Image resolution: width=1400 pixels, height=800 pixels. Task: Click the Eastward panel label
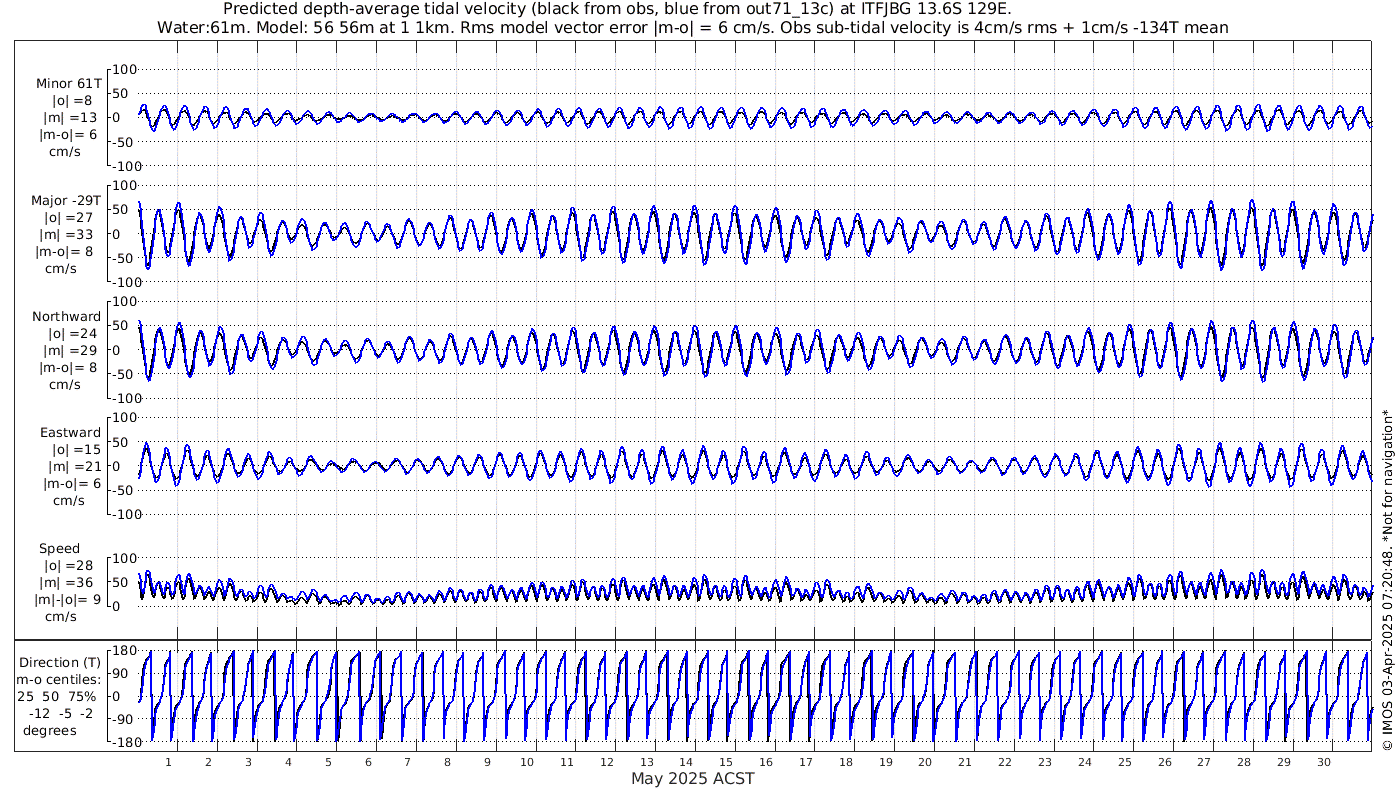(x=70, y=433)
